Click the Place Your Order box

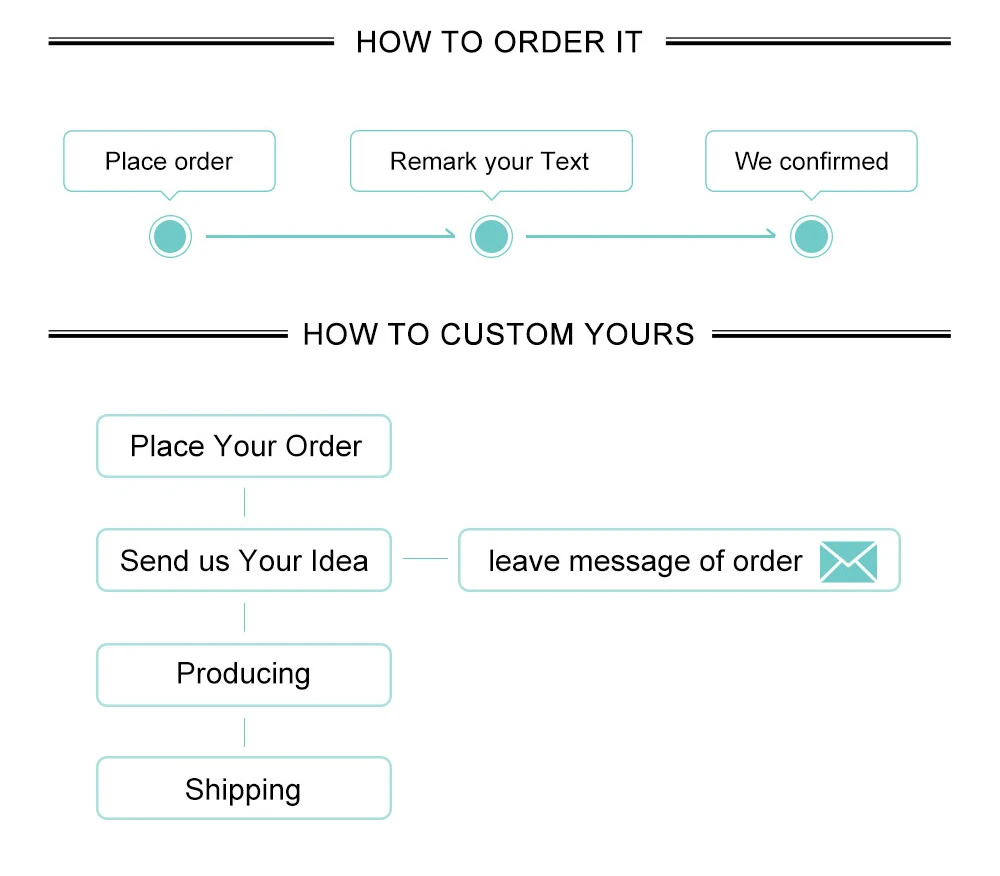coord(244,446)
